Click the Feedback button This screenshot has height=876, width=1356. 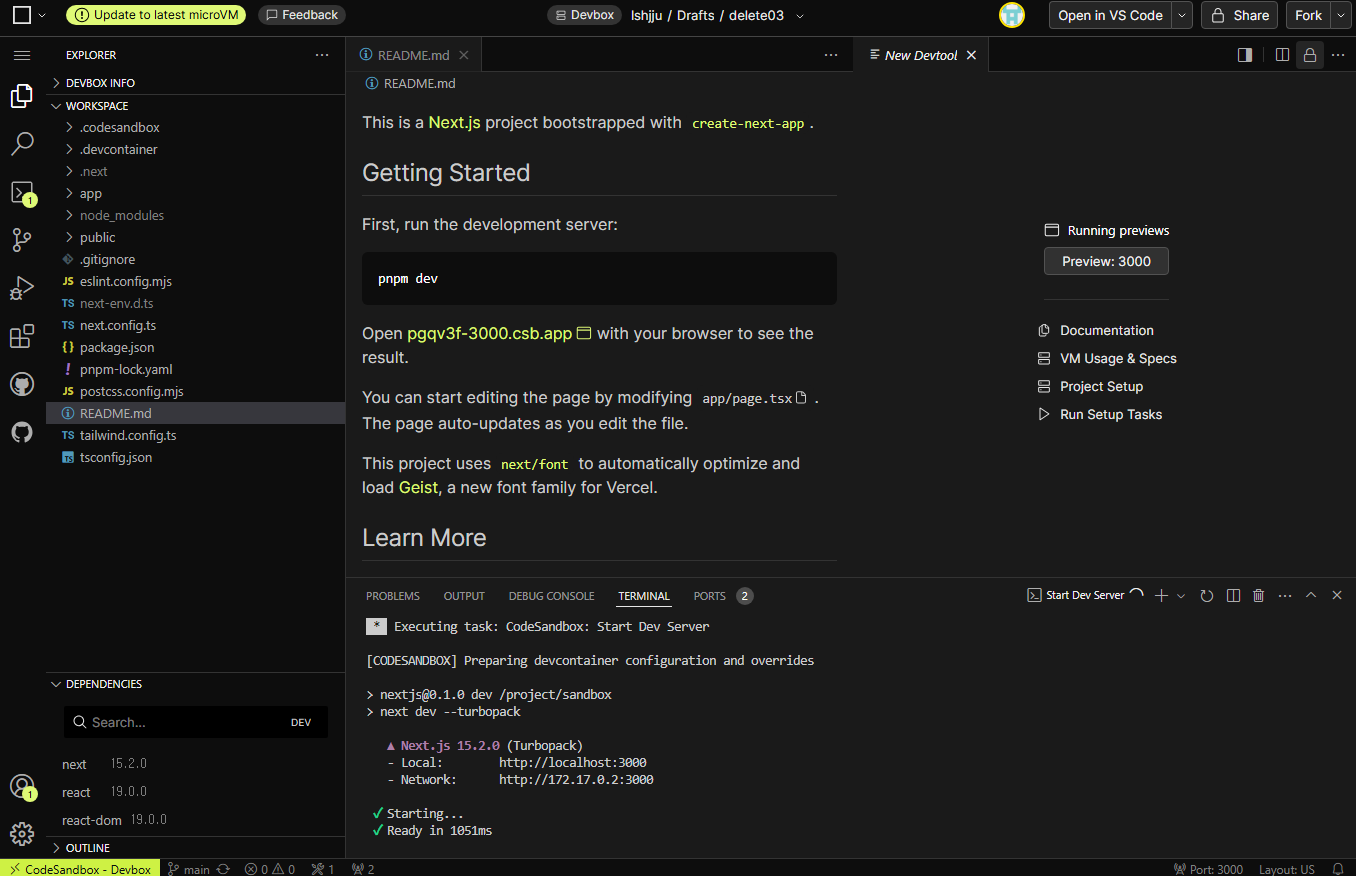click(302, 15)
